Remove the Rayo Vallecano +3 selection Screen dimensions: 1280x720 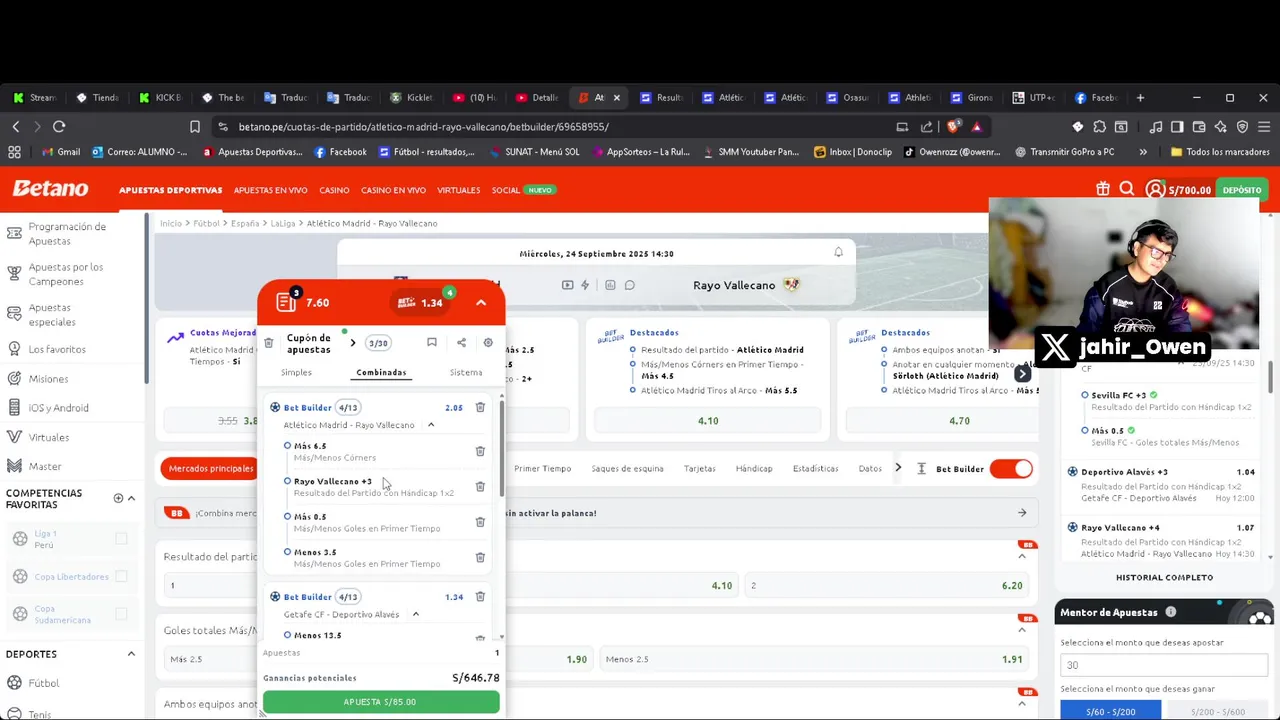click(x=480, y=487)
